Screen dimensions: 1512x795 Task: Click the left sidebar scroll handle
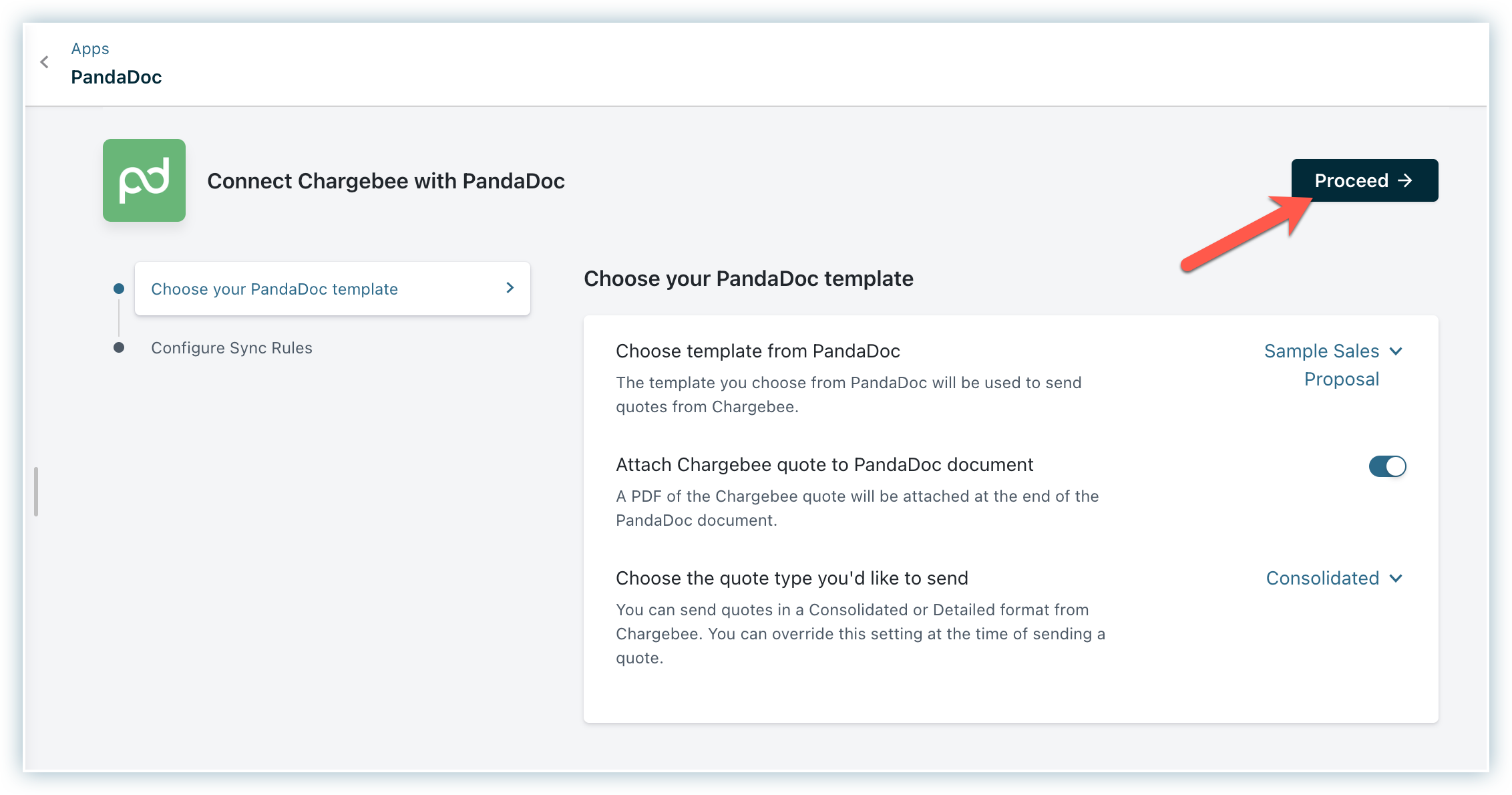[x=36, y=492]
